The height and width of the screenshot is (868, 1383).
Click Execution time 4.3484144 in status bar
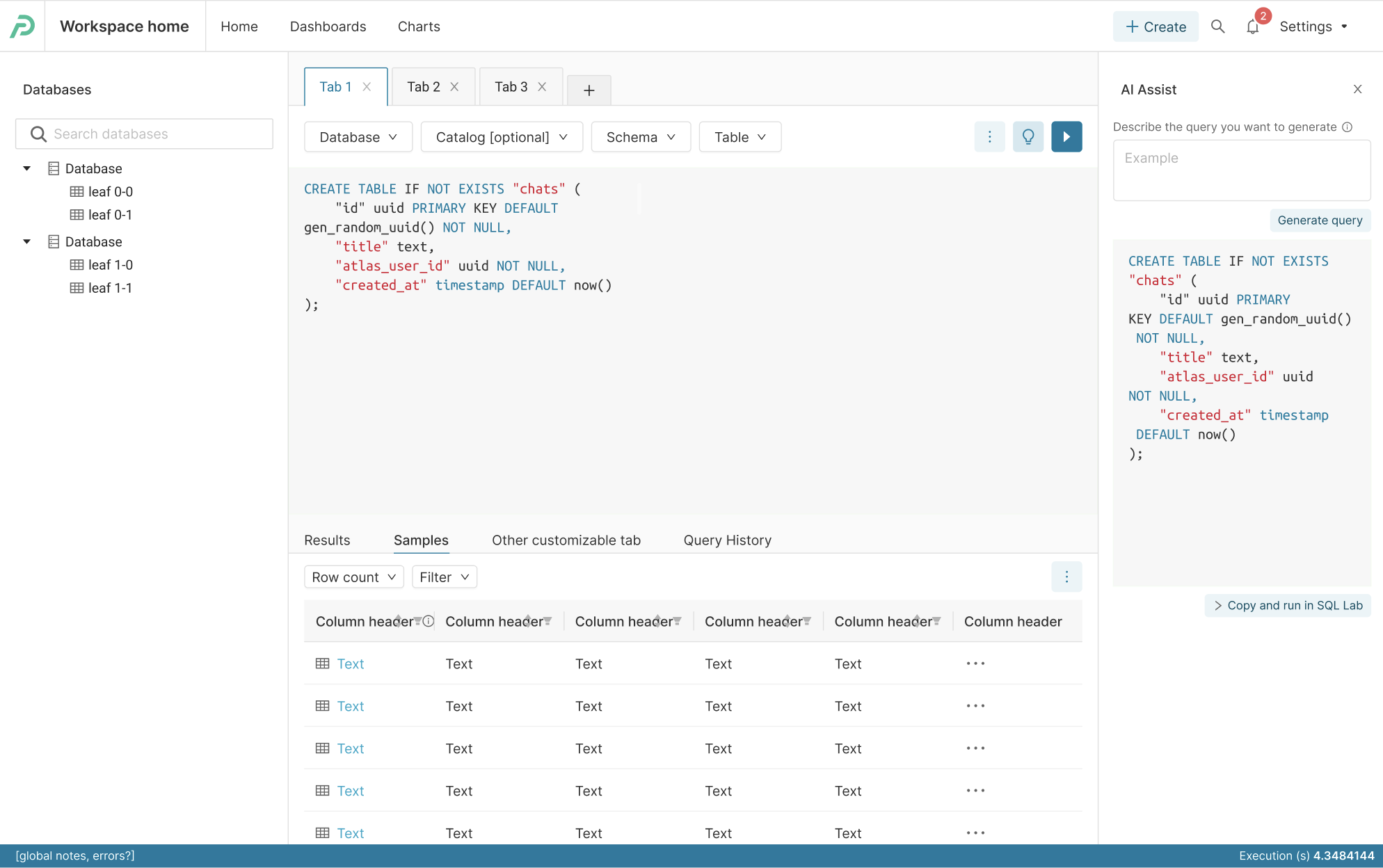[x=1306, y=855]
